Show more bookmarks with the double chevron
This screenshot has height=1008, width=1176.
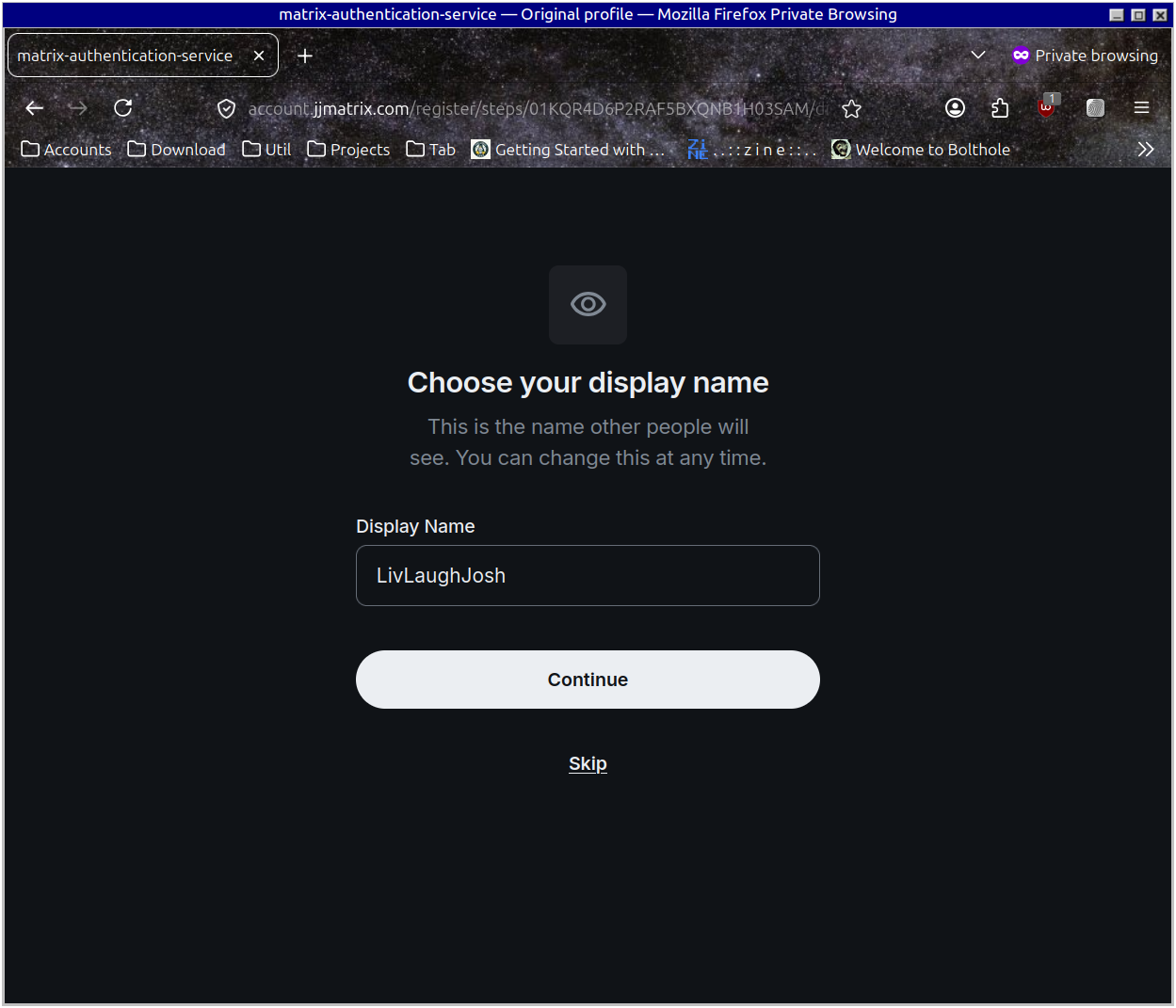[x=1145, y=150]
